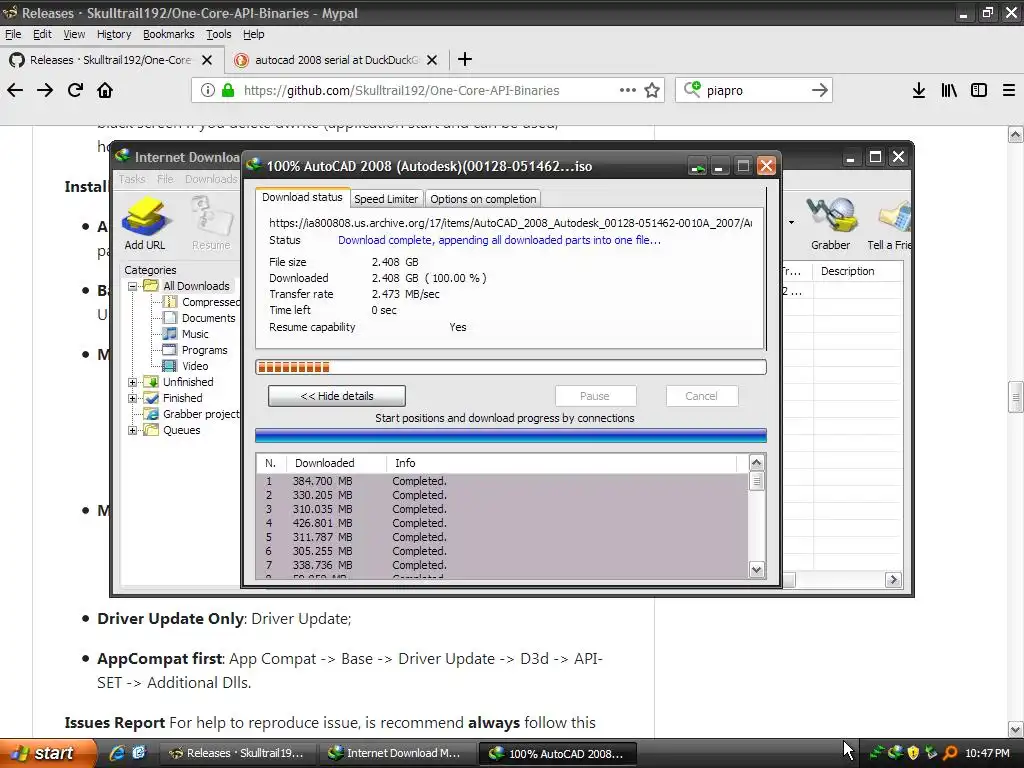
Task: Click the Resume icon in IDM toolbar
Action: point(211,224)
